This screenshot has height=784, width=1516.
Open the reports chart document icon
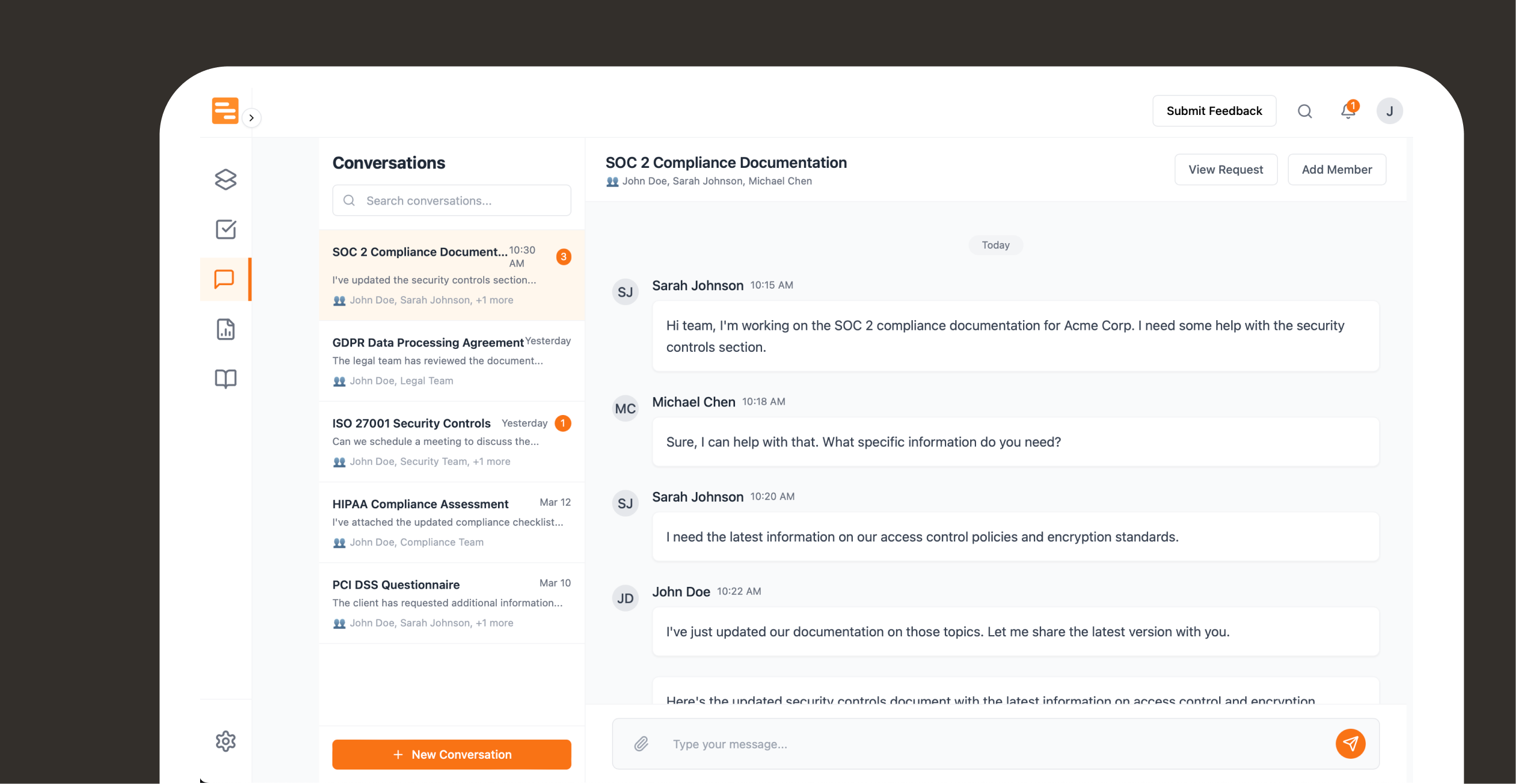click(225, 329)
